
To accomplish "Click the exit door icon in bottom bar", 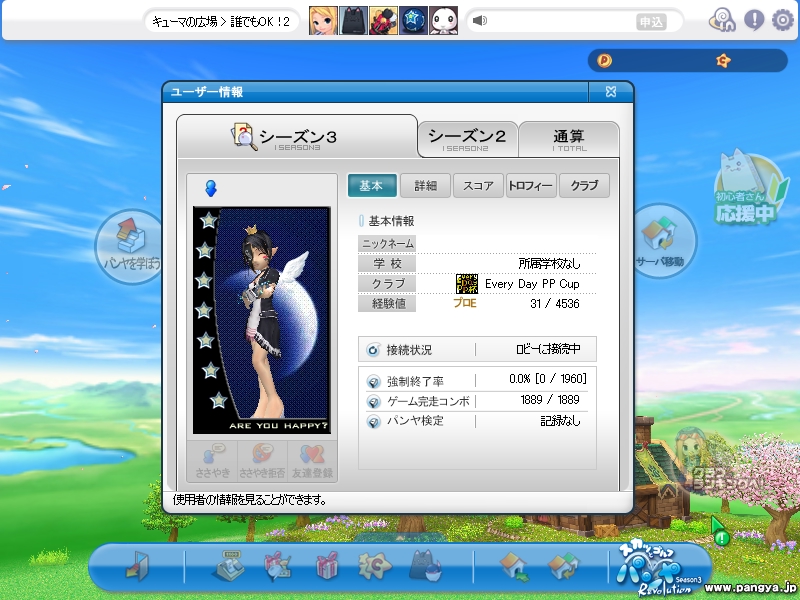I will 137,566.
